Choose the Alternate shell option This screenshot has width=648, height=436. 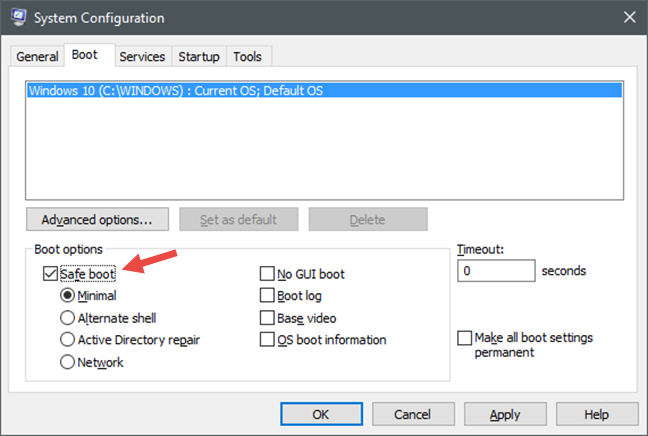tap(67, 318)
